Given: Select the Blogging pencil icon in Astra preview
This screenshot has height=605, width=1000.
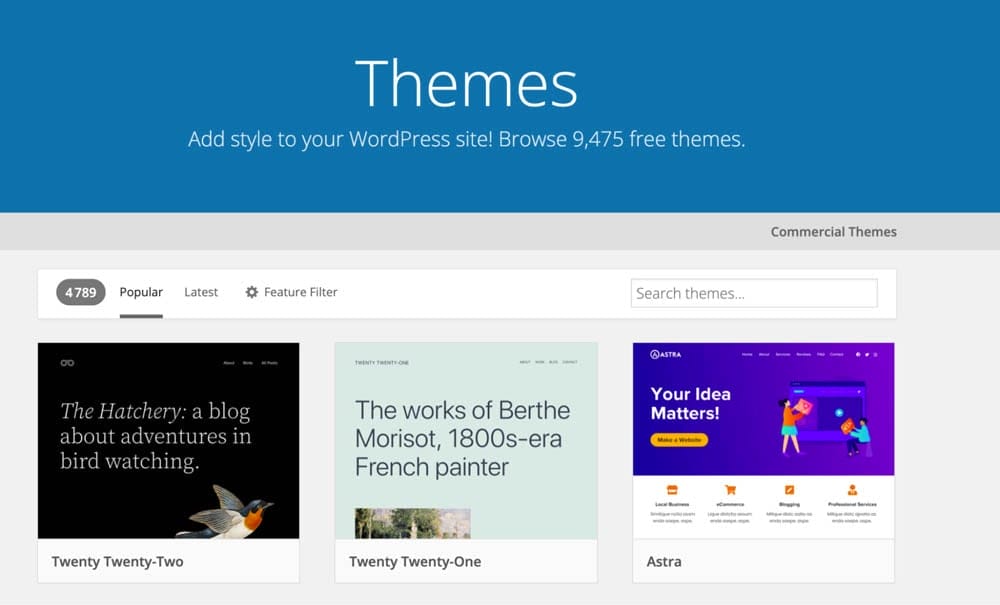Looking at the screenshot, I should click(x=789, y=489).
